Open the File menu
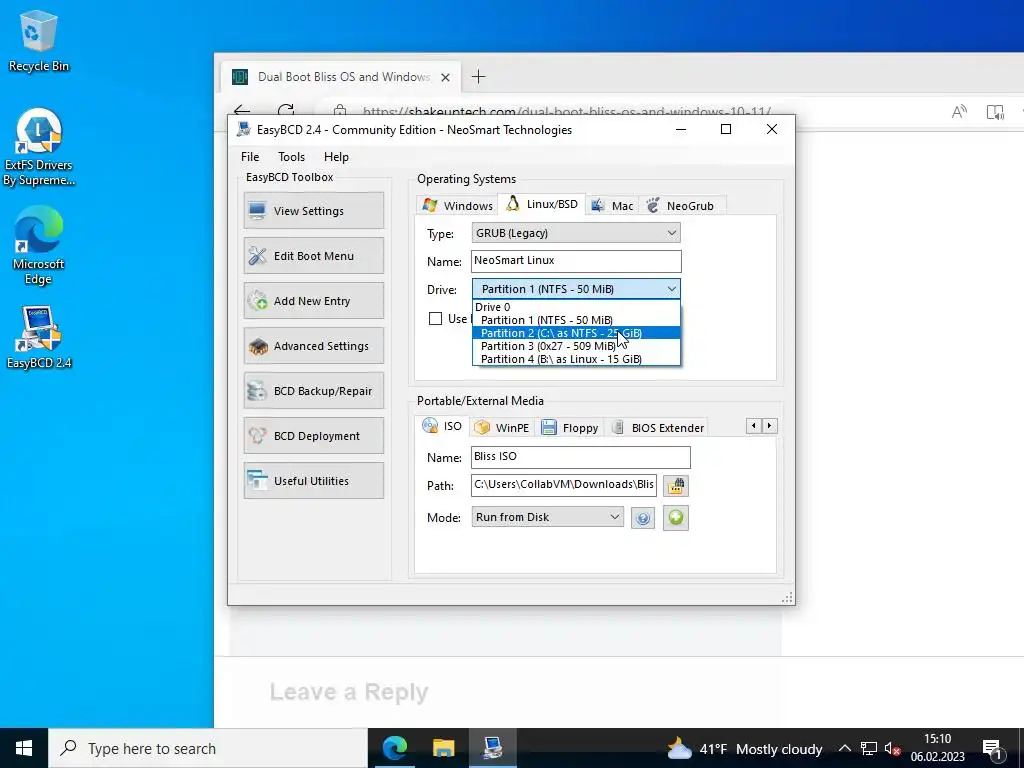 click(250, 157)
